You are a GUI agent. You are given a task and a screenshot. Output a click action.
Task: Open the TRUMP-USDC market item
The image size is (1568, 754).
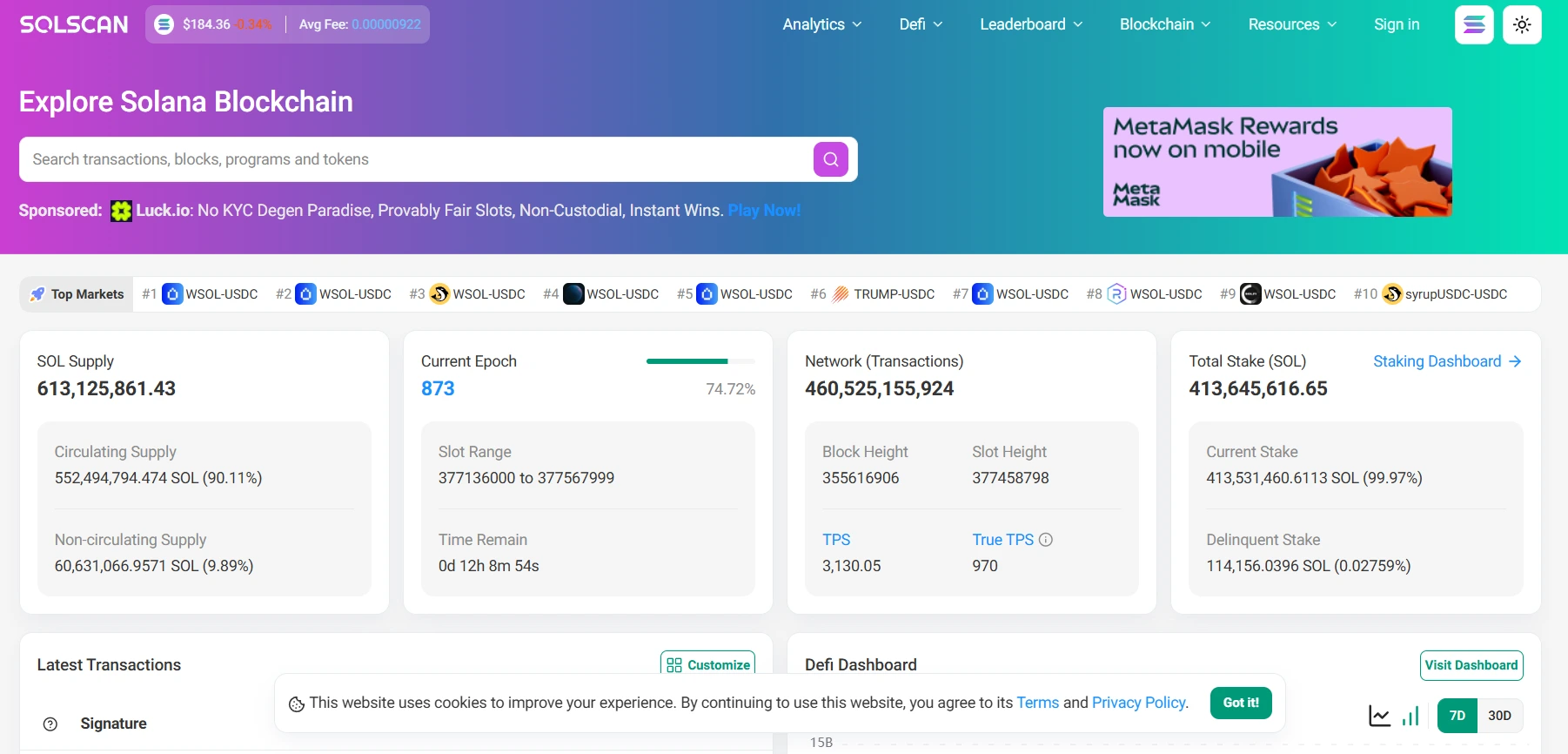pyautogui.click(x=882, y=294)
